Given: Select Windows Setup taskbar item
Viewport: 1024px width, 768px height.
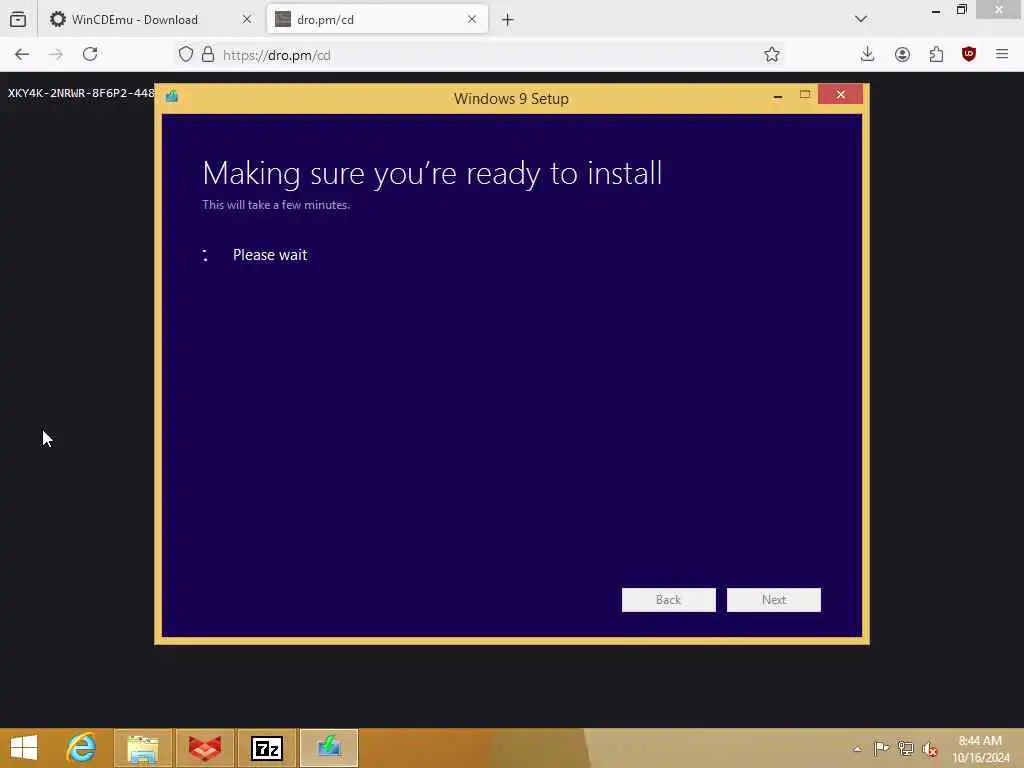Looking at the screenshot, I should (329, 748).
